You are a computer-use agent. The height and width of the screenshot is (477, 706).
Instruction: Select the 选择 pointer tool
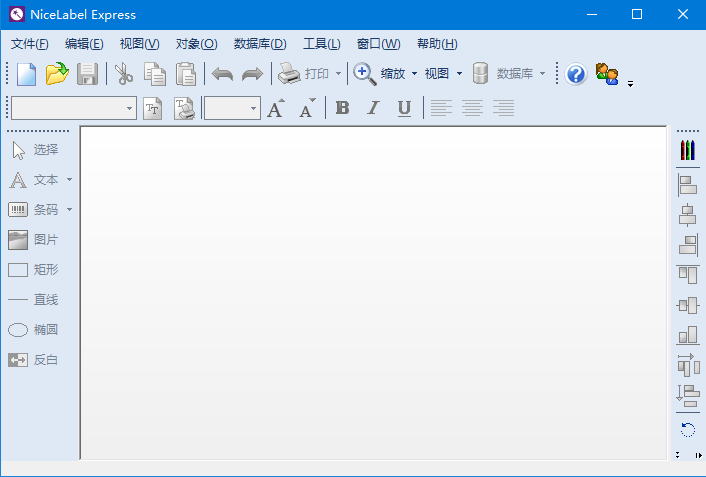[x=35, y=150]
